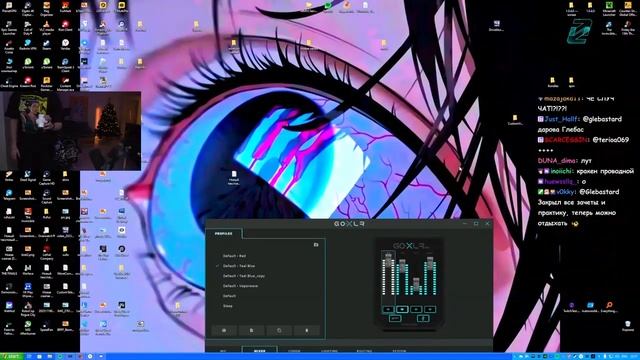Click the Start button on the taskbar
The image size is (640, 360).
[11, 356]
